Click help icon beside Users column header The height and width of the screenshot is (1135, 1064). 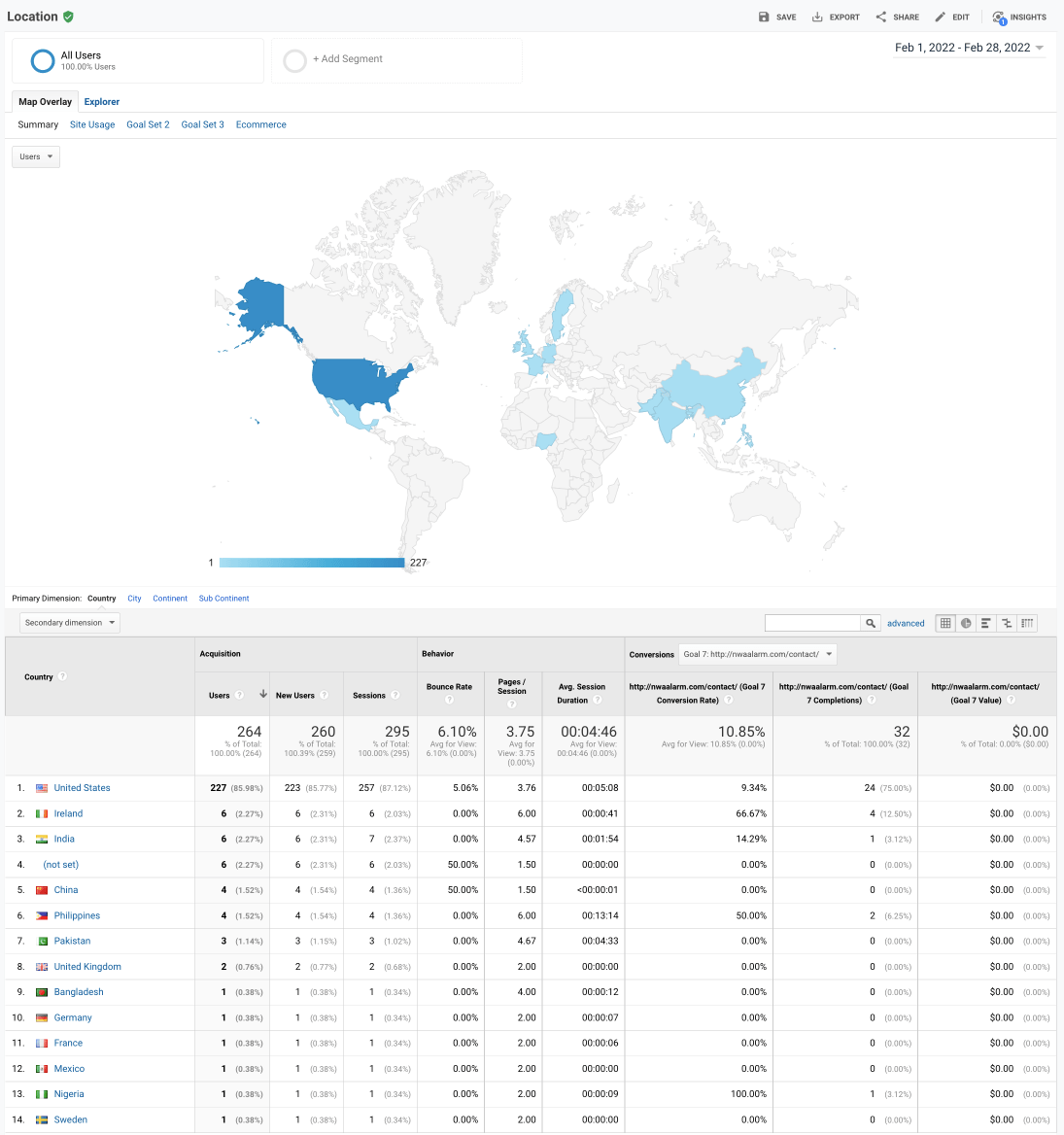[240, 695]
